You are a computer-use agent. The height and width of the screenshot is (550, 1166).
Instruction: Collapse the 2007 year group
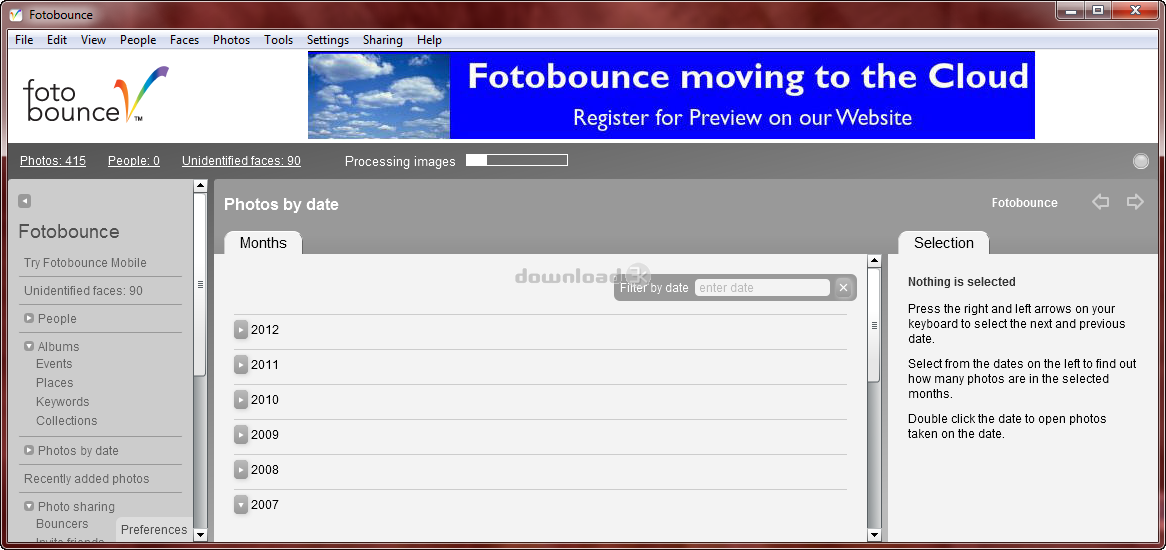click(x=241, y=504)
